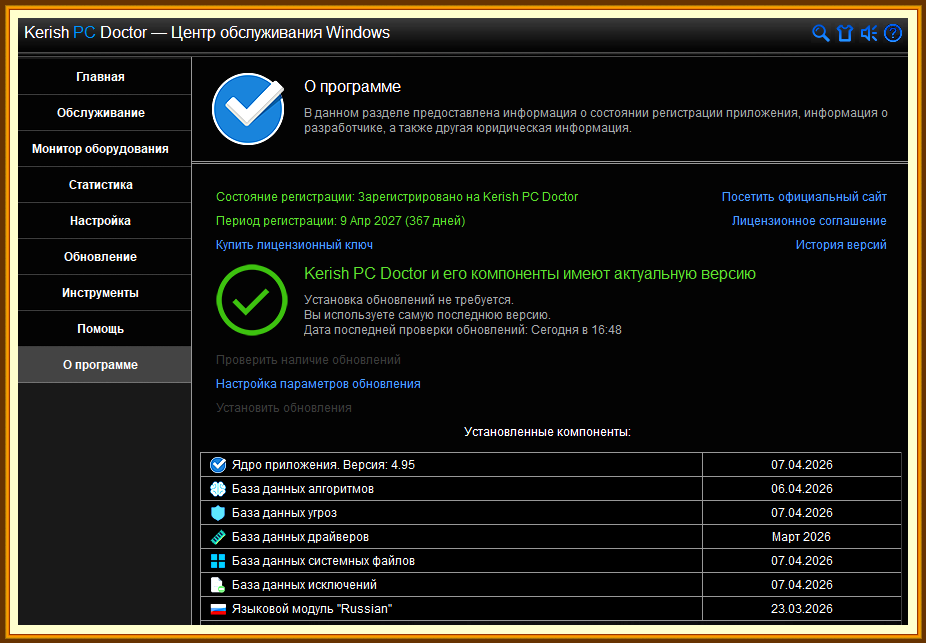The height and width of the screenshot is (643, 926).
Task: Mute sounds with the speaker icon
Action: point(869,33)
